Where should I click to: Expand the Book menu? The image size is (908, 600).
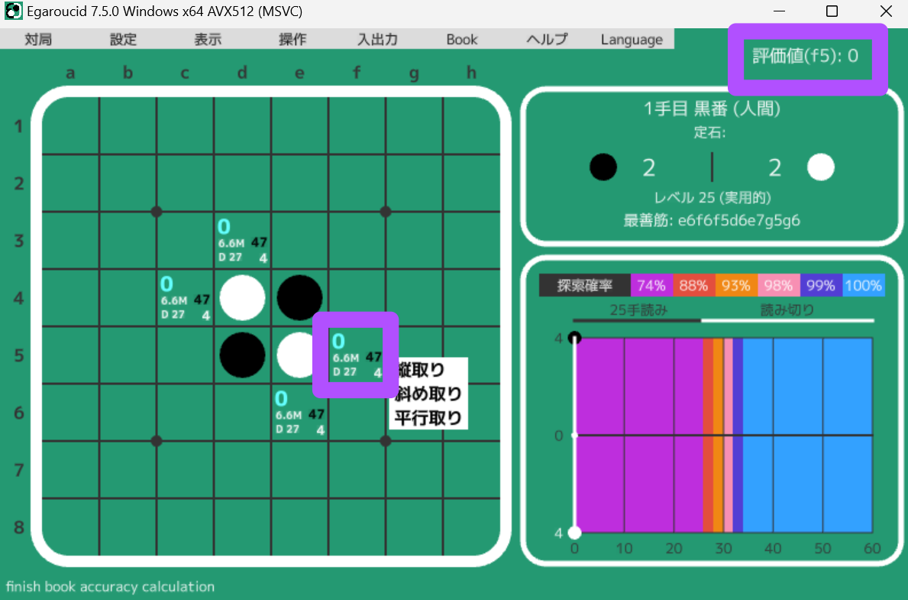462,40
